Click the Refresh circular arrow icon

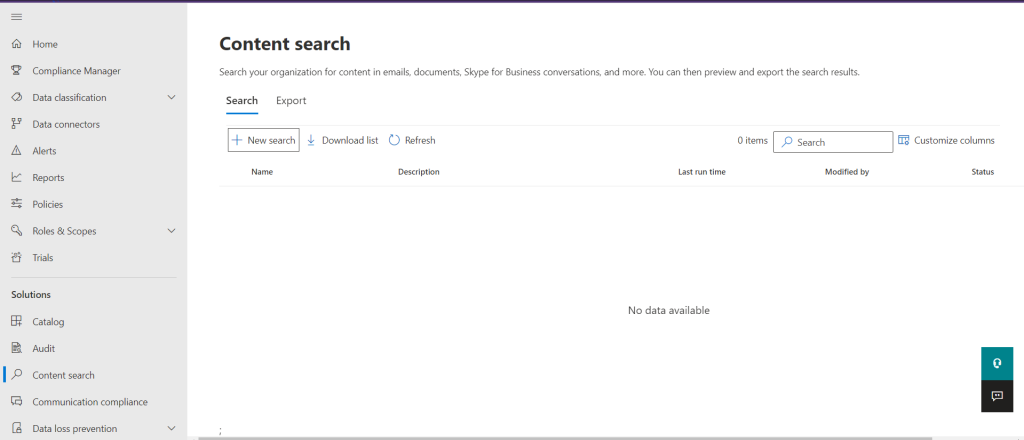pos(394,140)
